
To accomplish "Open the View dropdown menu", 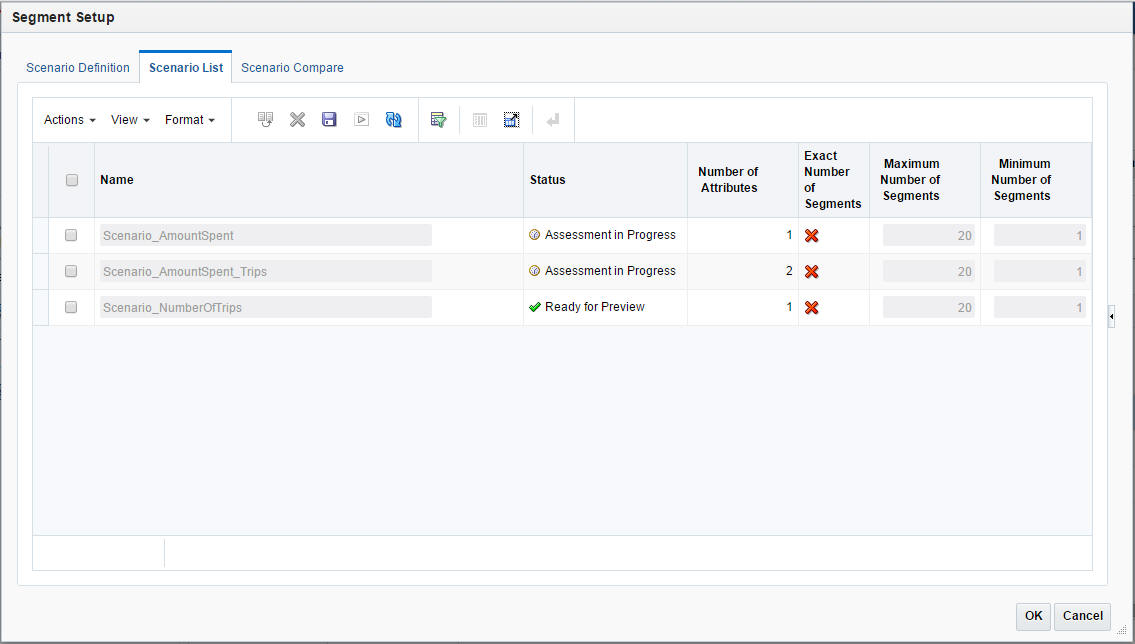I will (130, 119).
